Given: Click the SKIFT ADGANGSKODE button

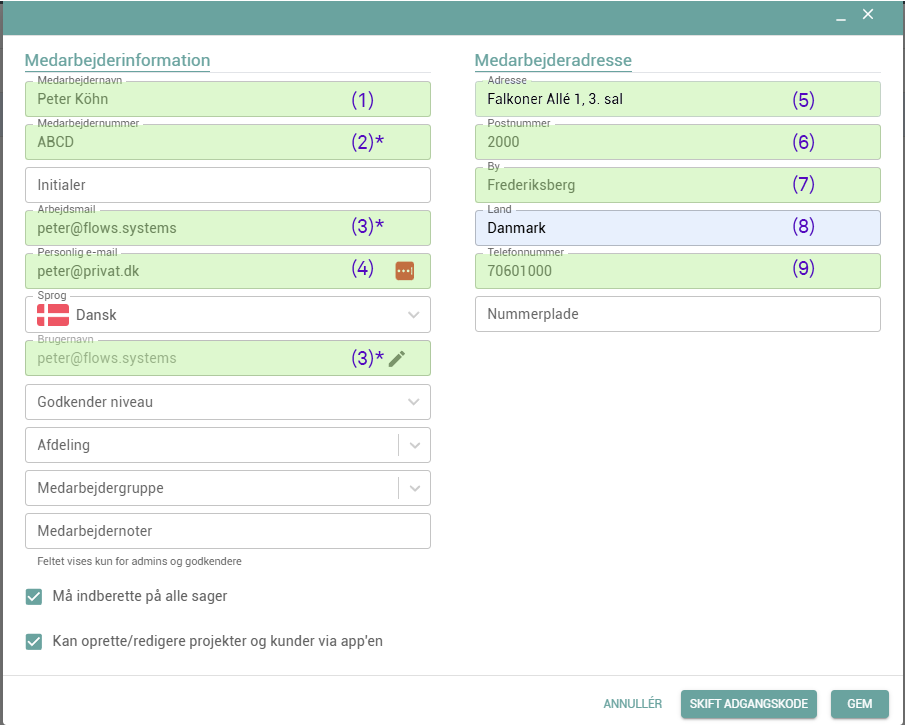Looking at the screenshot, I should pyautogui.click(x=749, y=704).
